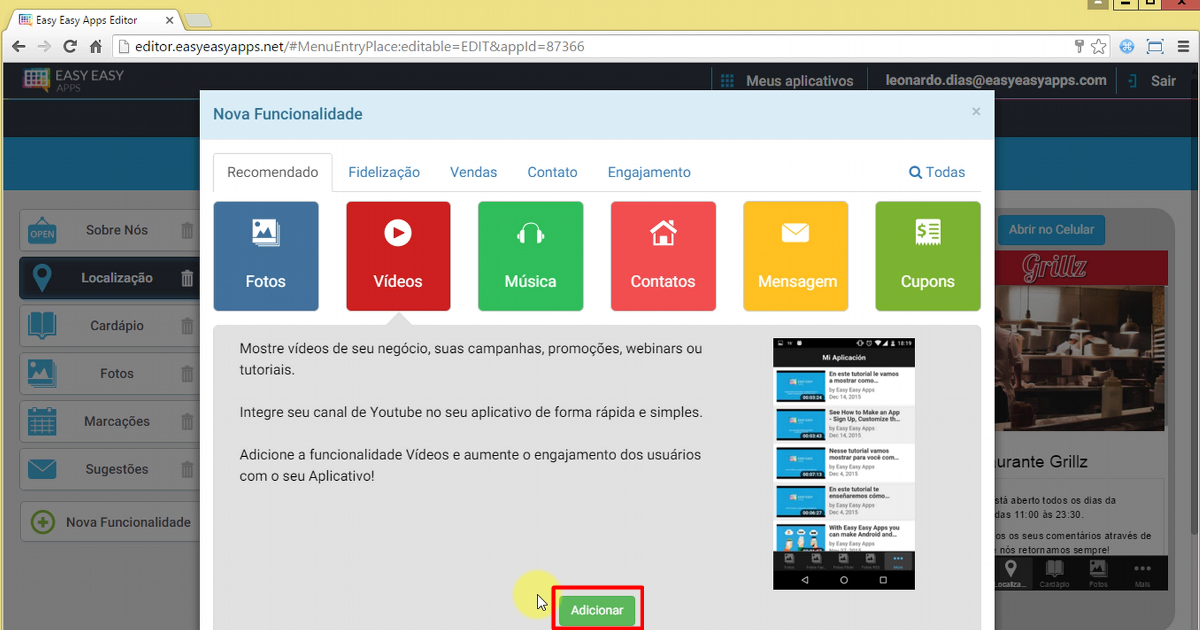Select the Mensagem feature tile

pos(795,255)
